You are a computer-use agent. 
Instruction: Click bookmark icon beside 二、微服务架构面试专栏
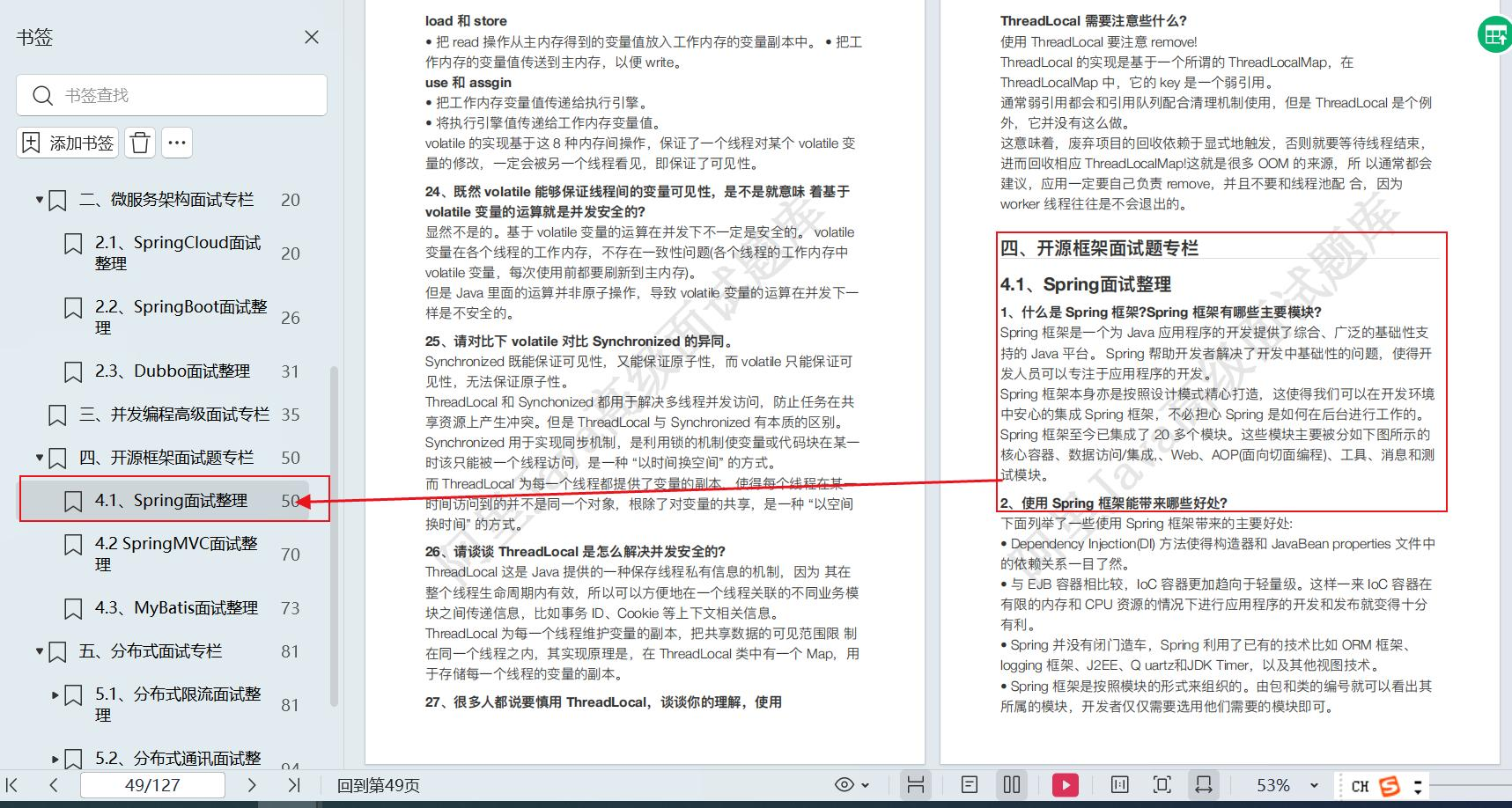coord(57,201)
